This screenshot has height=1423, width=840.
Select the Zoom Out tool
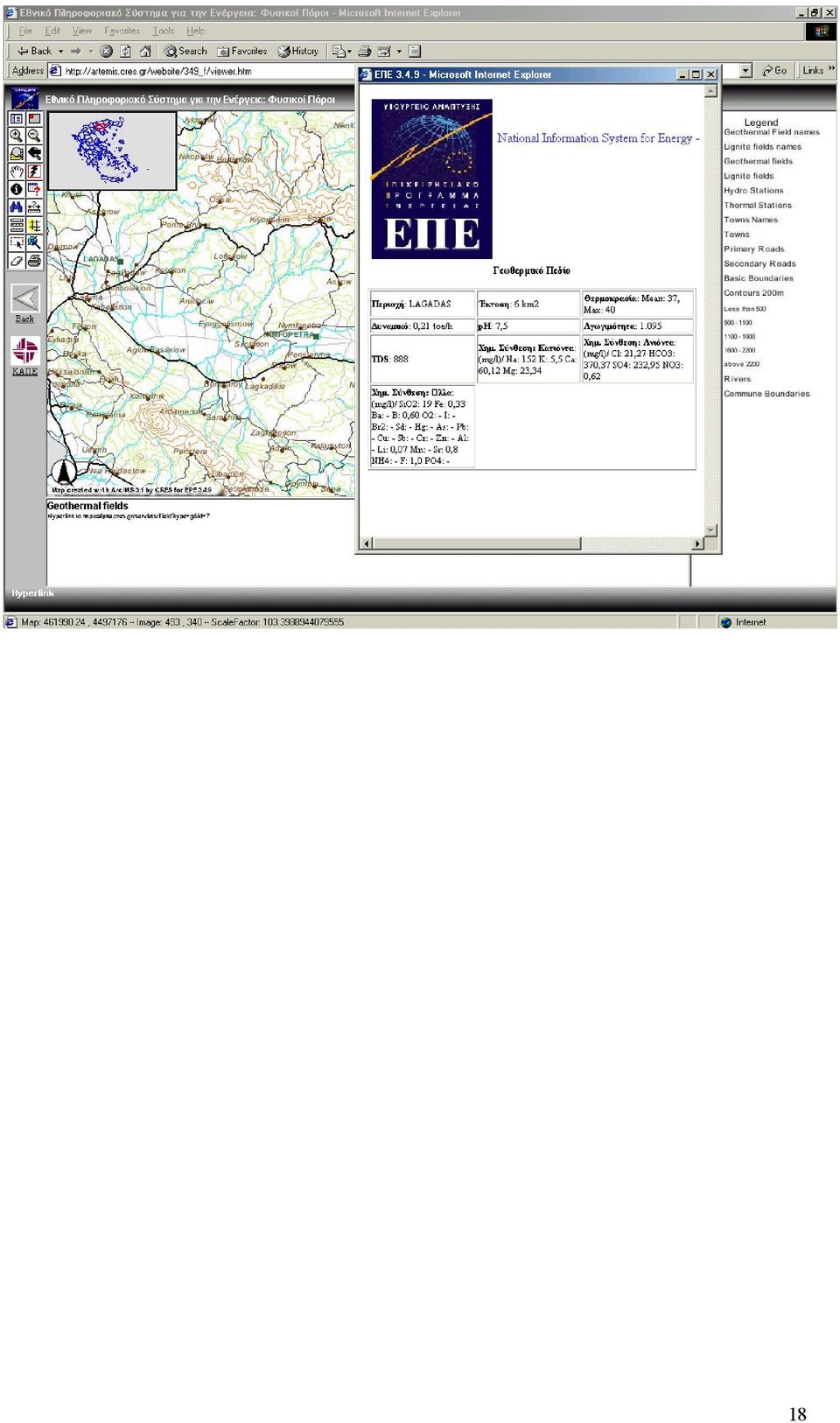34,136
